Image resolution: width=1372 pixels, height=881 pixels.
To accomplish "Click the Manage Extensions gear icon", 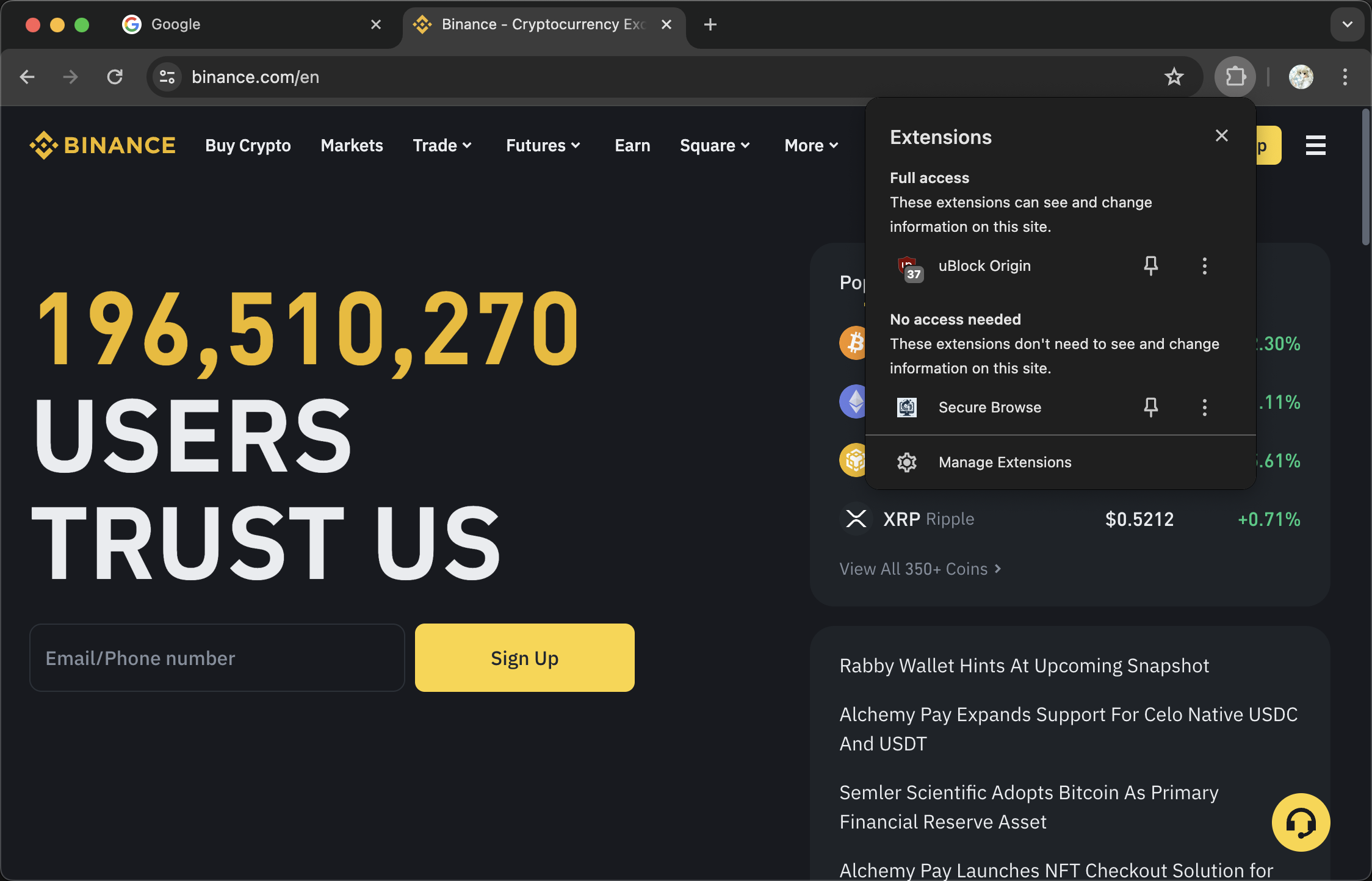I will point(907,462).
